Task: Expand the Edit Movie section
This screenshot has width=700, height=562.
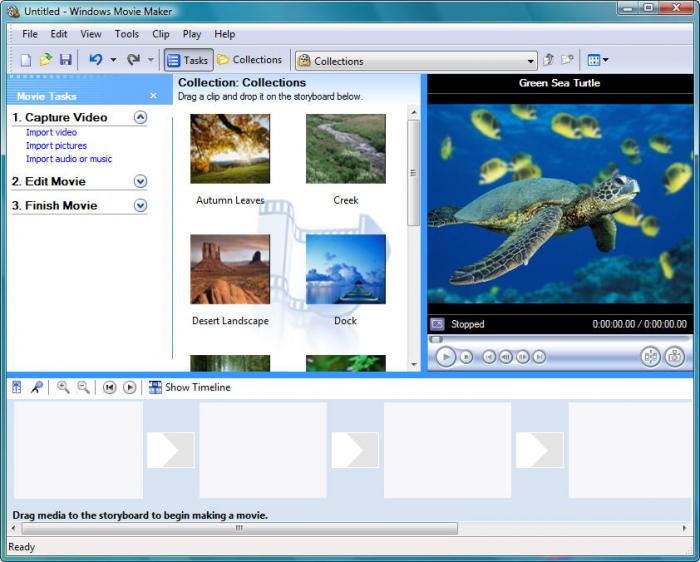Action: click(x=140, y=181)
